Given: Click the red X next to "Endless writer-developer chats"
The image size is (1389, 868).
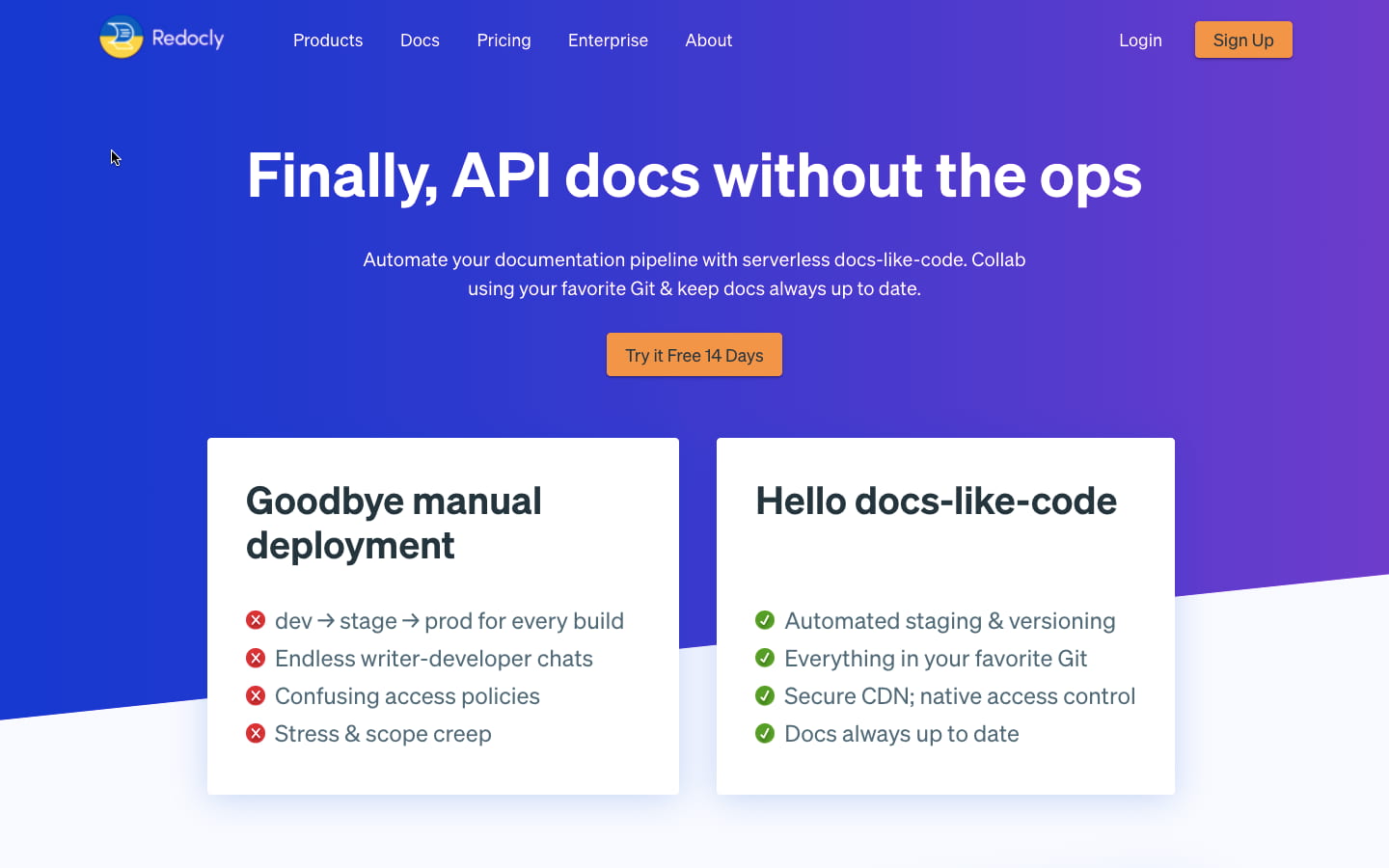Looking at the screenshot, I should pos(256,657).
